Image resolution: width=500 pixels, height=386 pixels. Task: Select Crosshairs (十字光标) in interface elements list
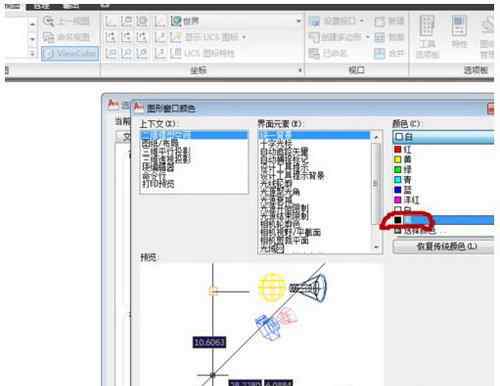coord(276,144)
